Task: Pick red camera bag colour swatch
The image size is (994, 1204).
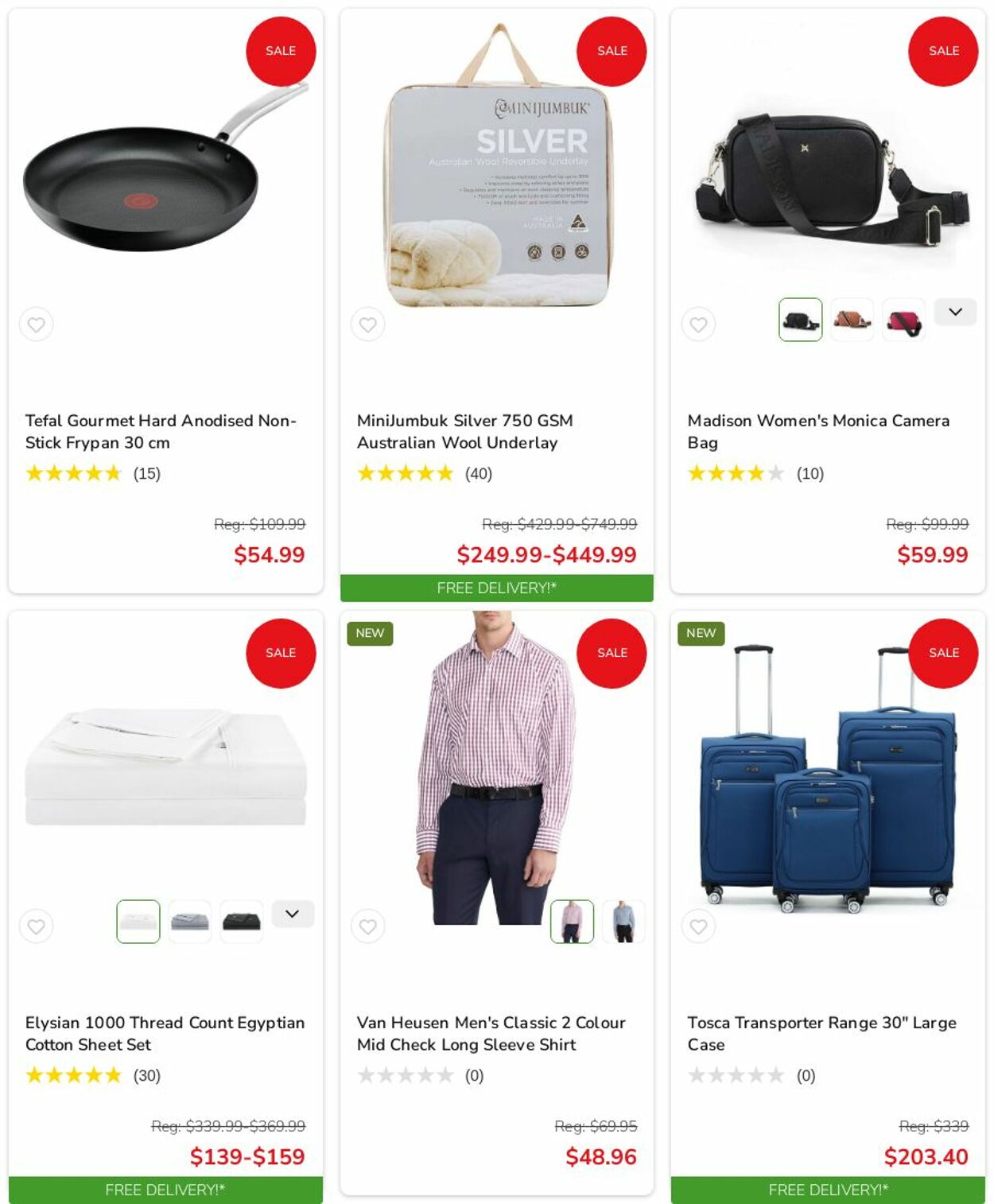Action: pyautogui.click(x=903, y=320)
